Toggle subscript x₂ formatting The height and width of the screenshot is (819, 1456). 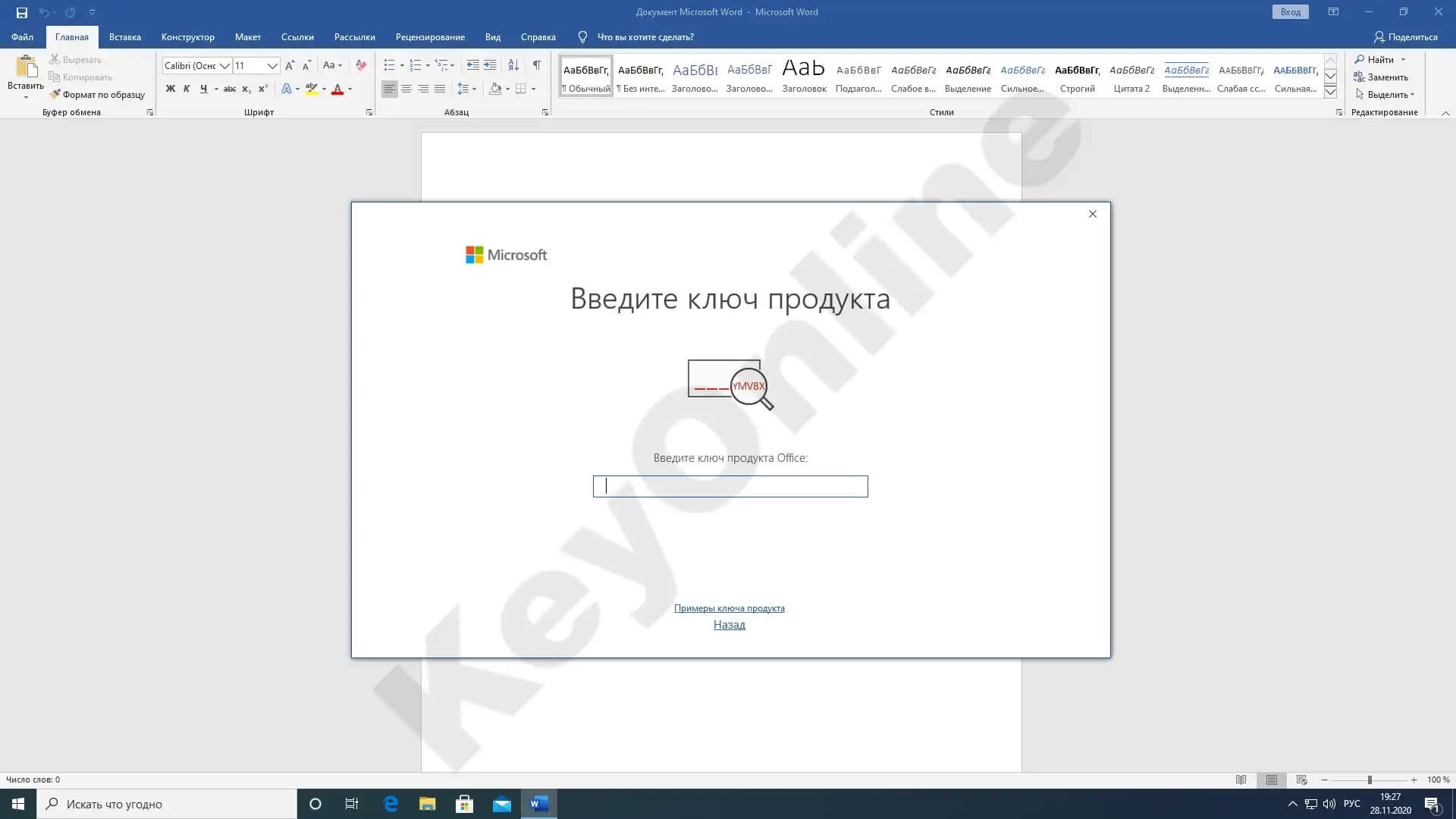click(x=246, y=89)
